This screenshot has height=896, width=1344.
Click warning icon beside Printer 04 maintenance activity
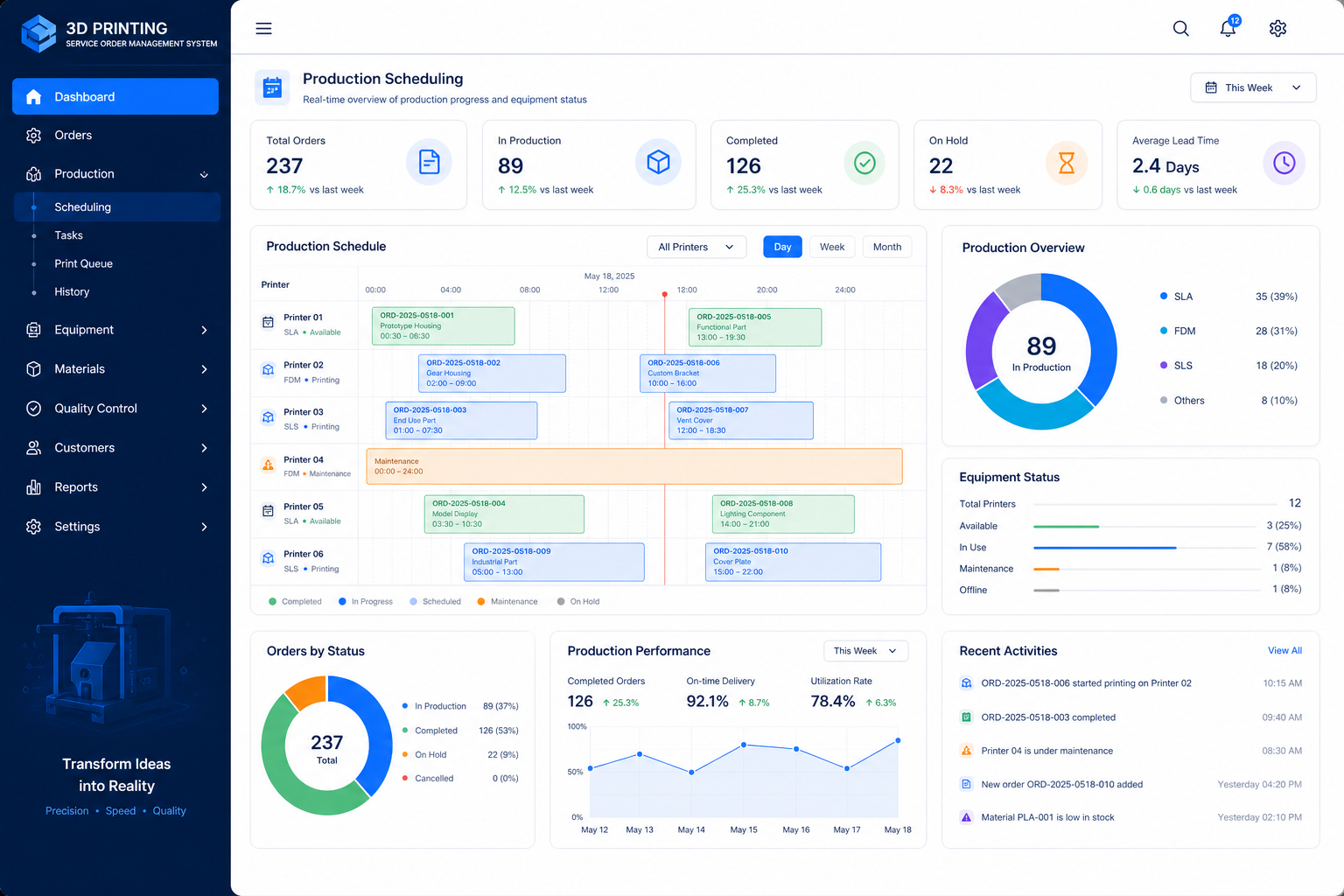(x=966, y=751)
